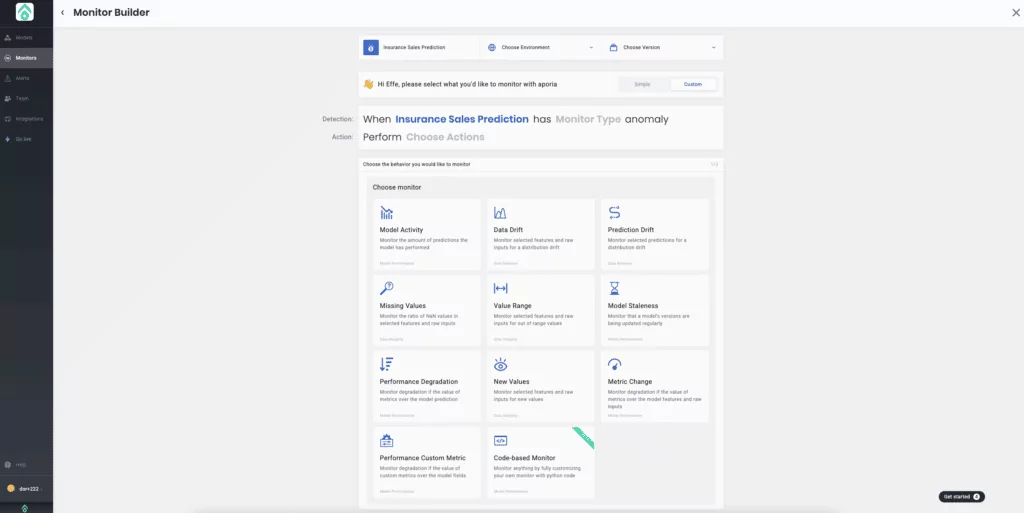Click the small Aporia icon at sidebar bottom
Image resolution: width=1024 pixels, height=513 pixels.
pyautogui.click(x=25, y=508)
